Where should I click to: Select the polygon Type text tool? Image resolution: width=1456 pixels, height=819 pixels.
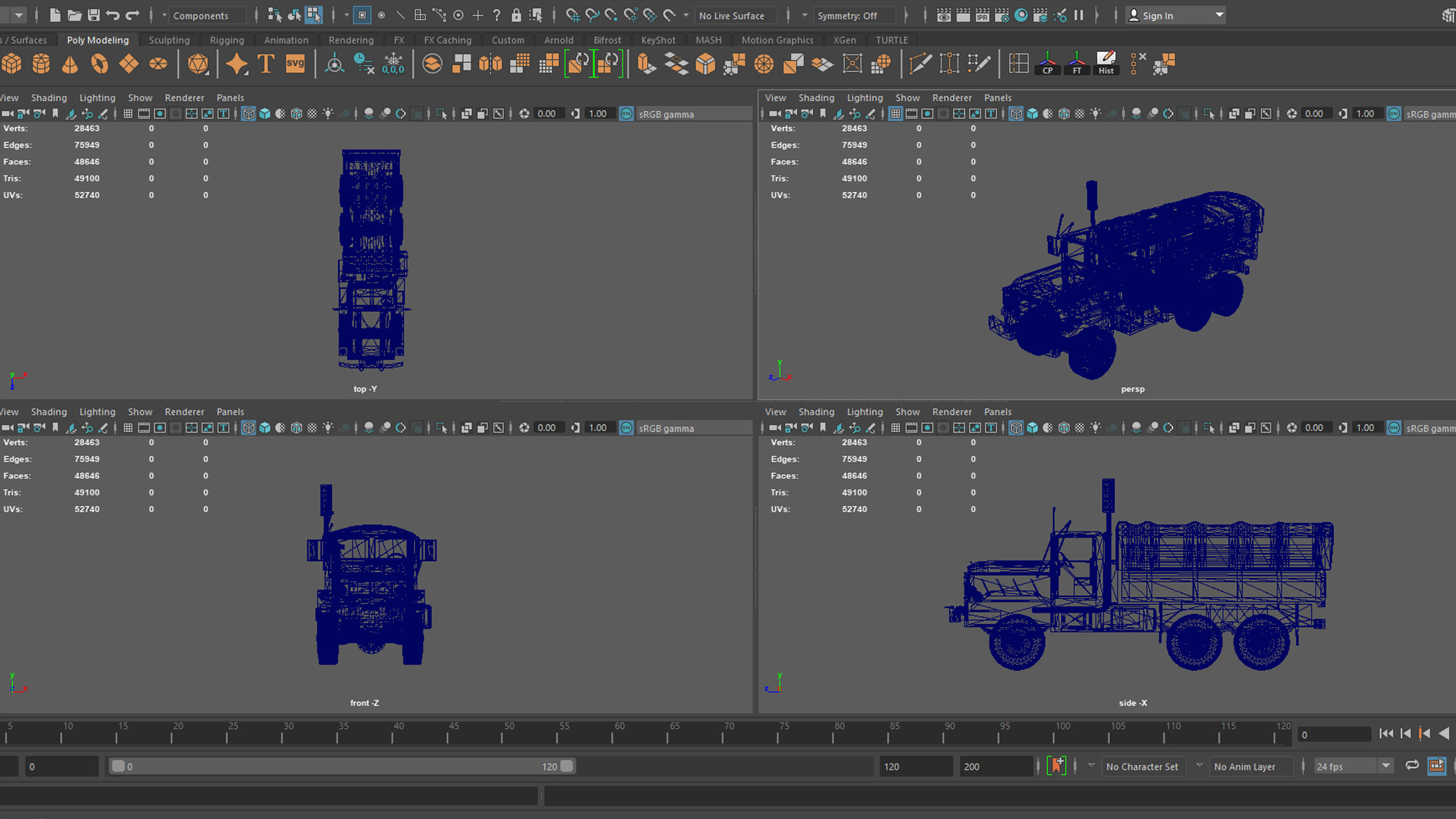pos(266,64)
